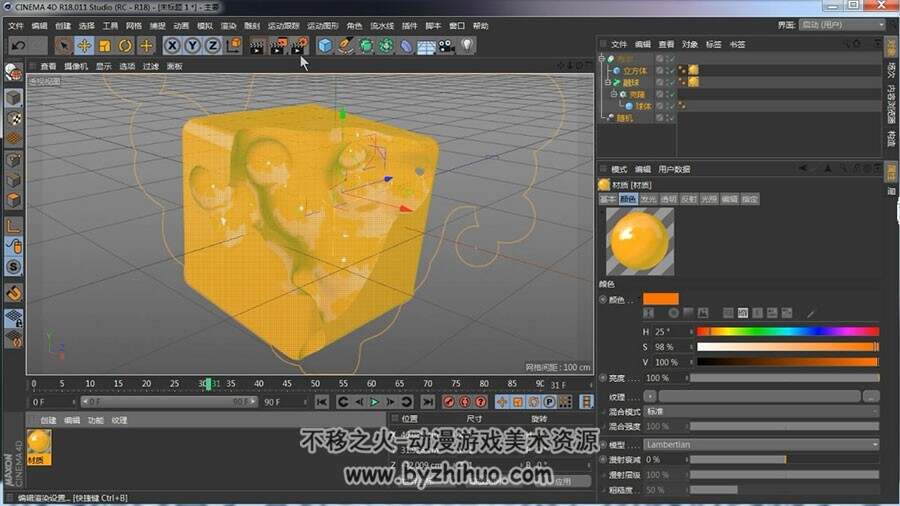
Task: Toggle the enable checkmark for 融球 object
Action: pyautogui.click(x=670, y=82)
